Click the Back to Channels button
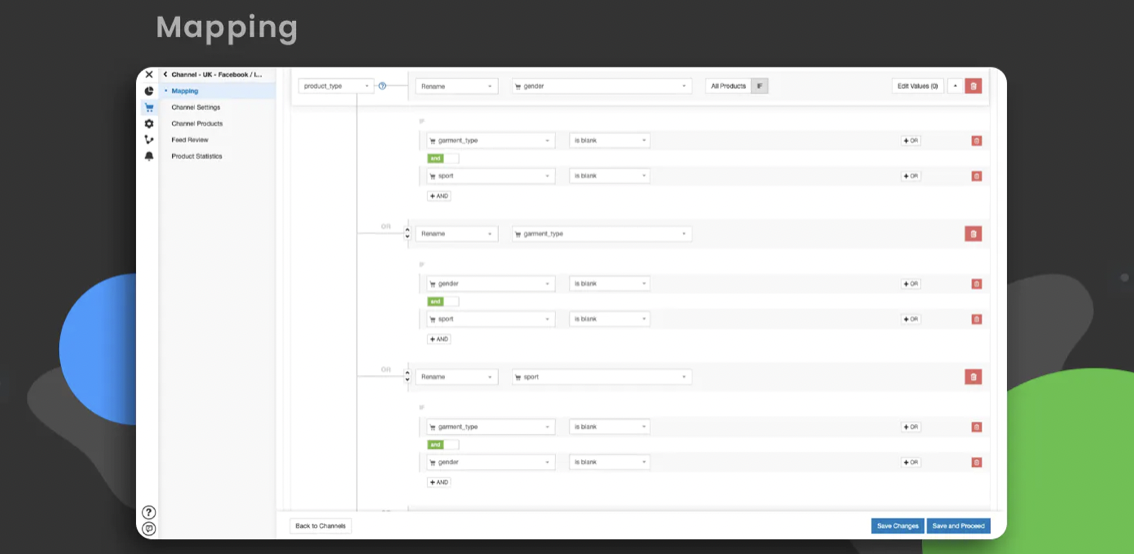 coord(320,526)
